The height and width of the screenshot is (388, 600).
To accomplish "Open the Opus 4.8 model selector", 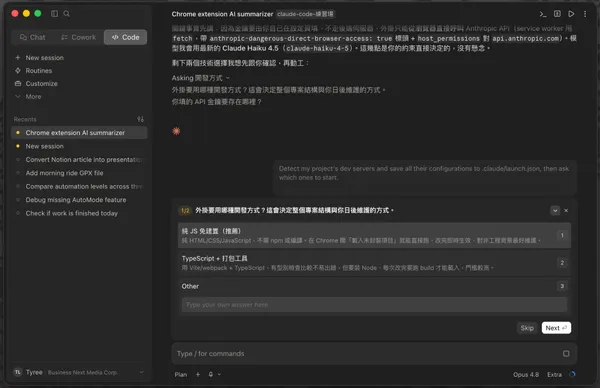I will (x=526, y=375).
